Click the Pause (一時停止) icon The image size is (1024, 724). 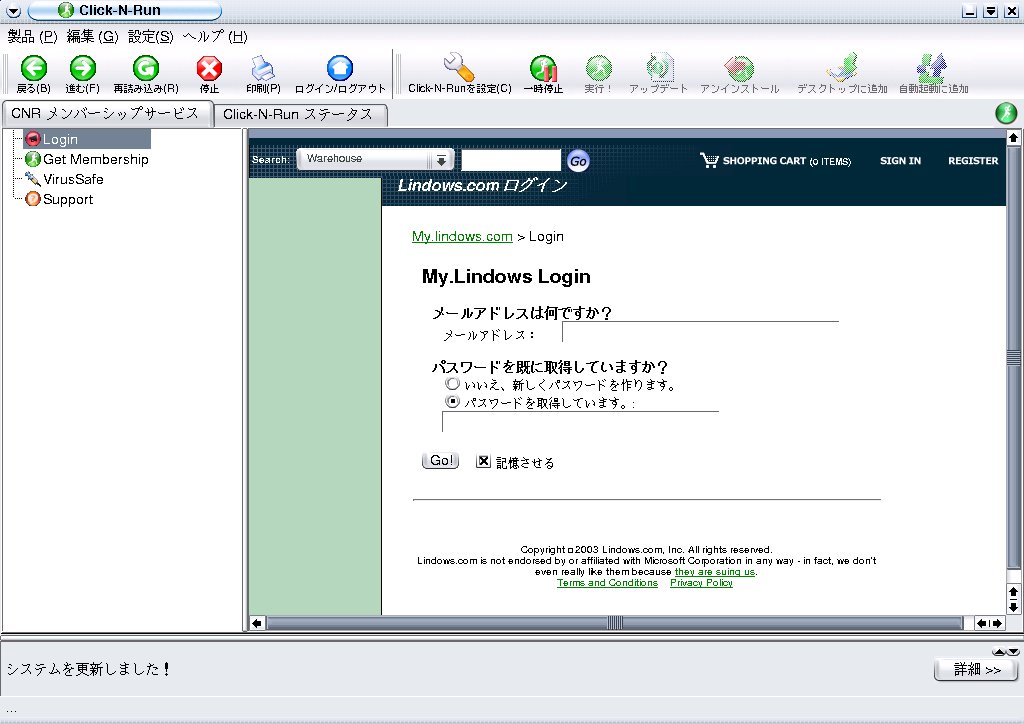[x=543, y=68]
